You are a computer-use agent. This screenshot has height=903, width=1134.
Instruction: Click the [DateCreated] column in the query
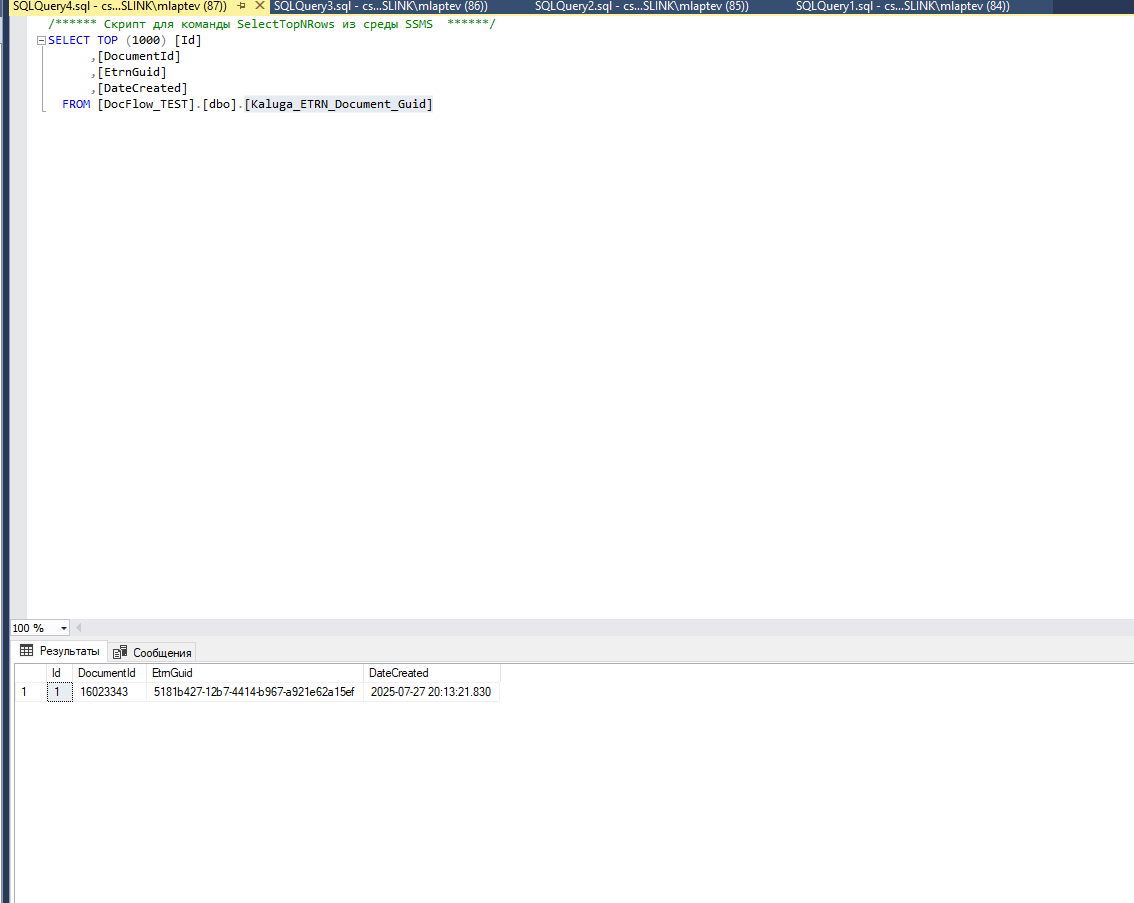pos(142,88)
